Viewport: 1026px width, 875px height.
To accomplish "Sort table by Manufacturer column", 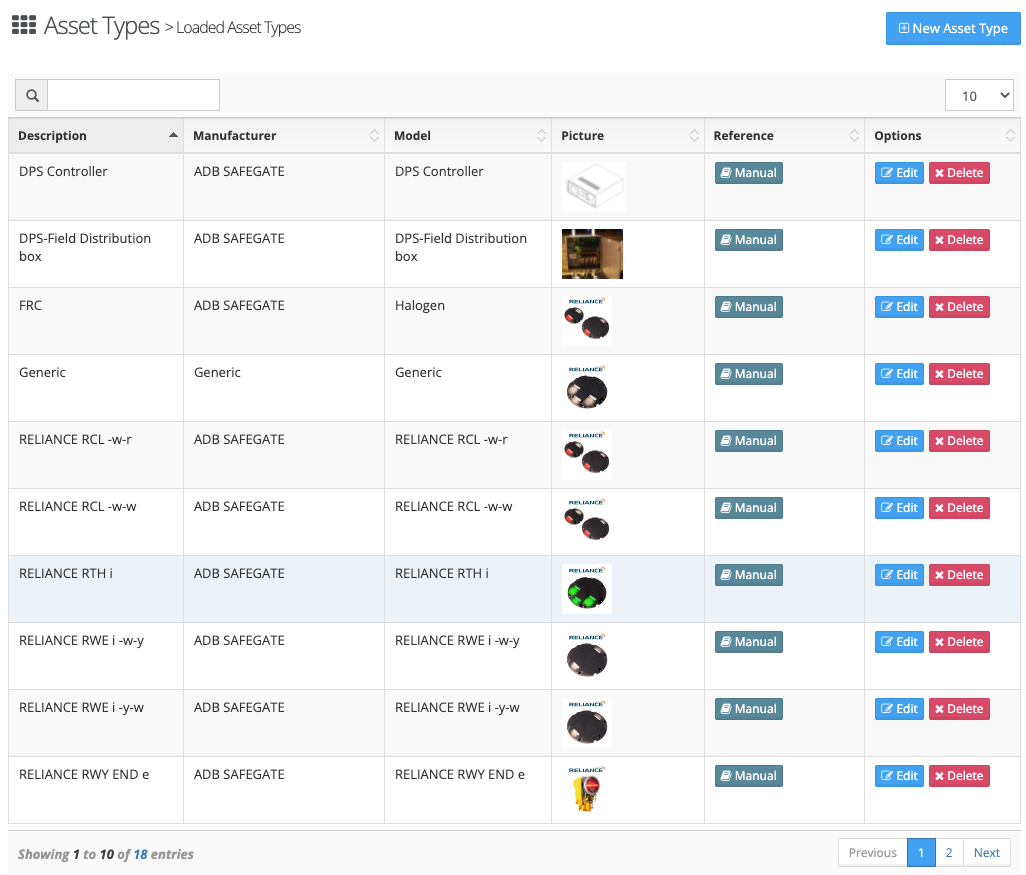I will point(284,135).
